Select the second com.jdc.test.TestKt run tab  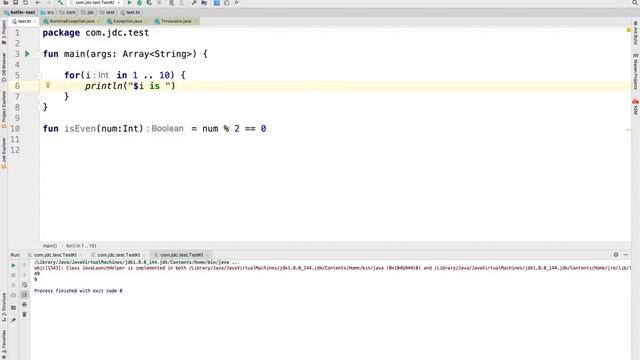118,255
